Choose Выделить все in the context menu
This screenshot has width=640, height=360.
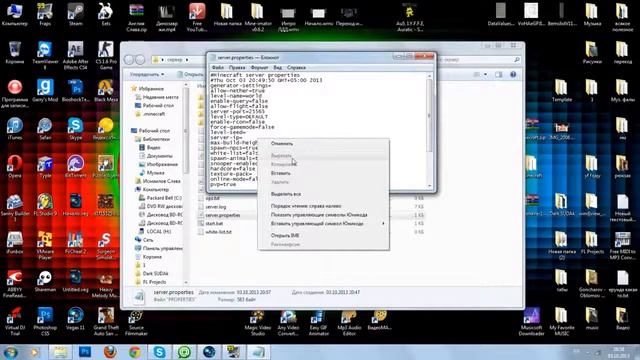pyautogui.click(x=323, y=194)
